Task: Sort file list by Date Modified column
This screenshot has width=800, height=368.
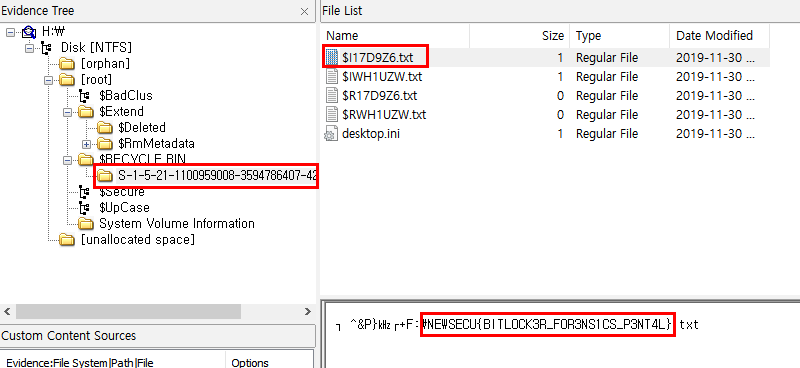Action: (719, 36)
